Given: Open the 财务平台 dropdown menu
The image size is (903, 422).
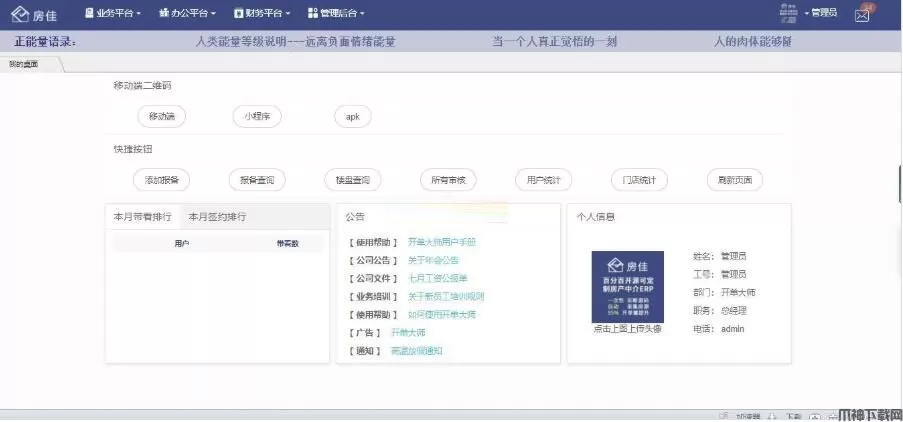Looking at the screenshot, I should pyautogui.click(x=262, y=14).
